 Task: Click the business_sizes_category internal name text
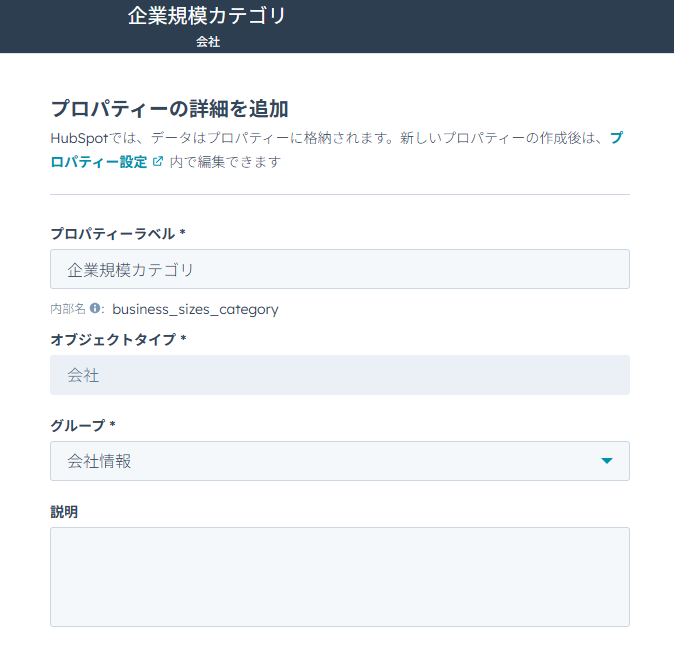[195, 309]
